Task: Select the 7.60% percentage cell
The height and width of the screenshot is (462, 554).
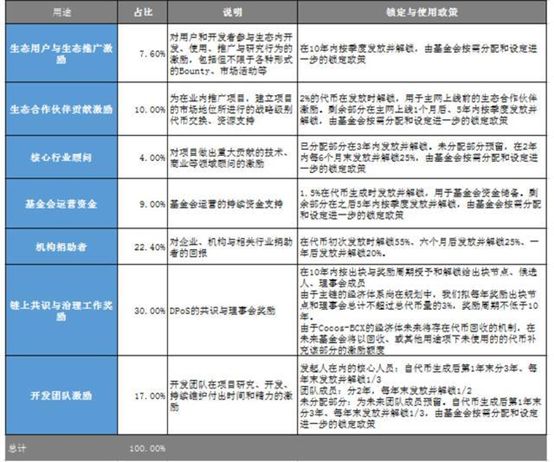Action: tap(142, 53)
